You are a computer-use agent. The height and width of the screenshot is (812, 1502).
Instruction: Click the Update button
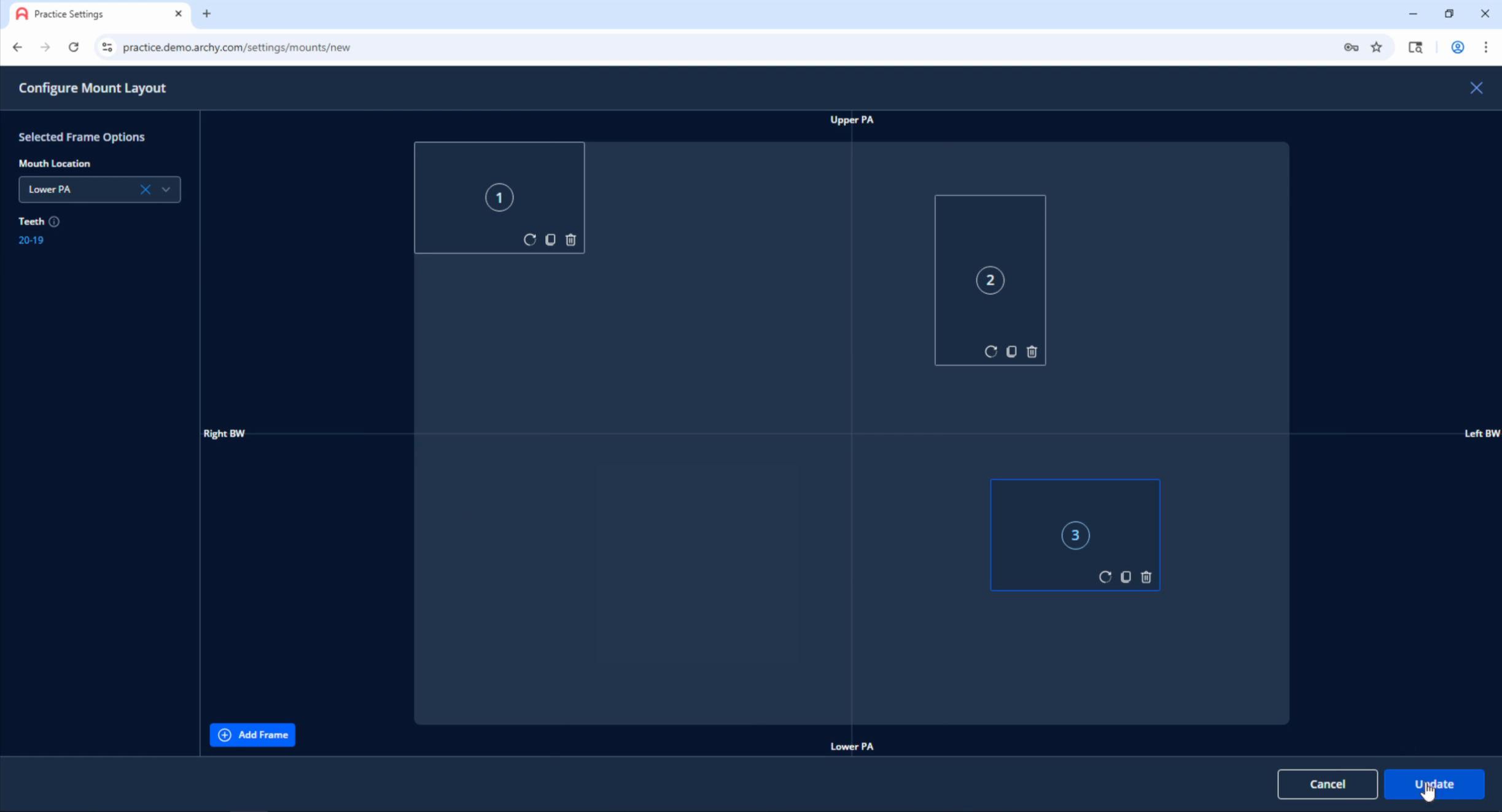1434,784
